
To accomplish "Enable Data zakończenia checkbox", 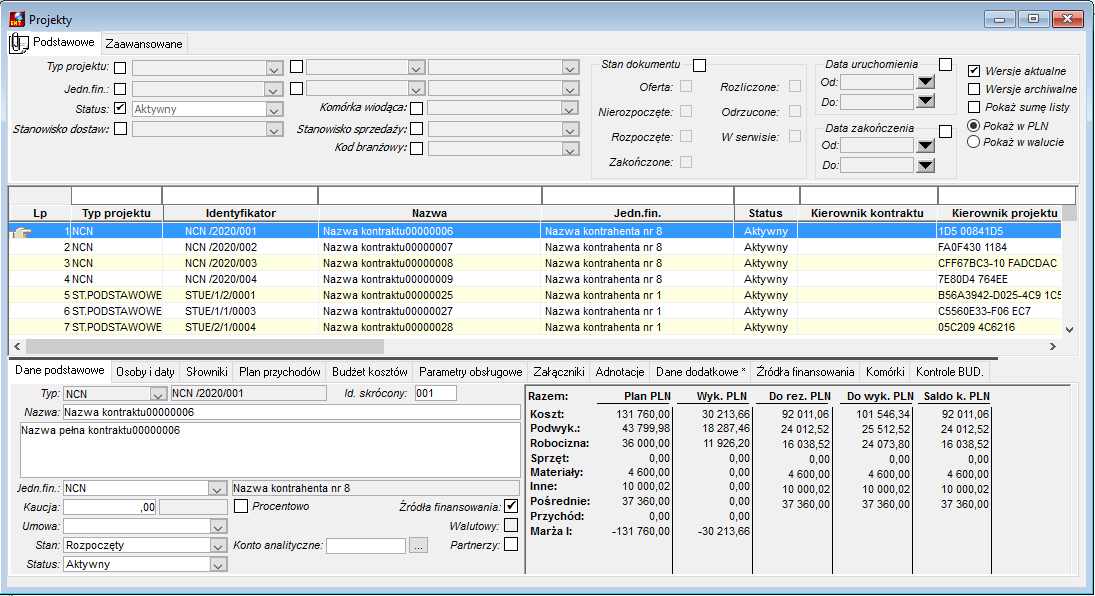I will 946,131.
